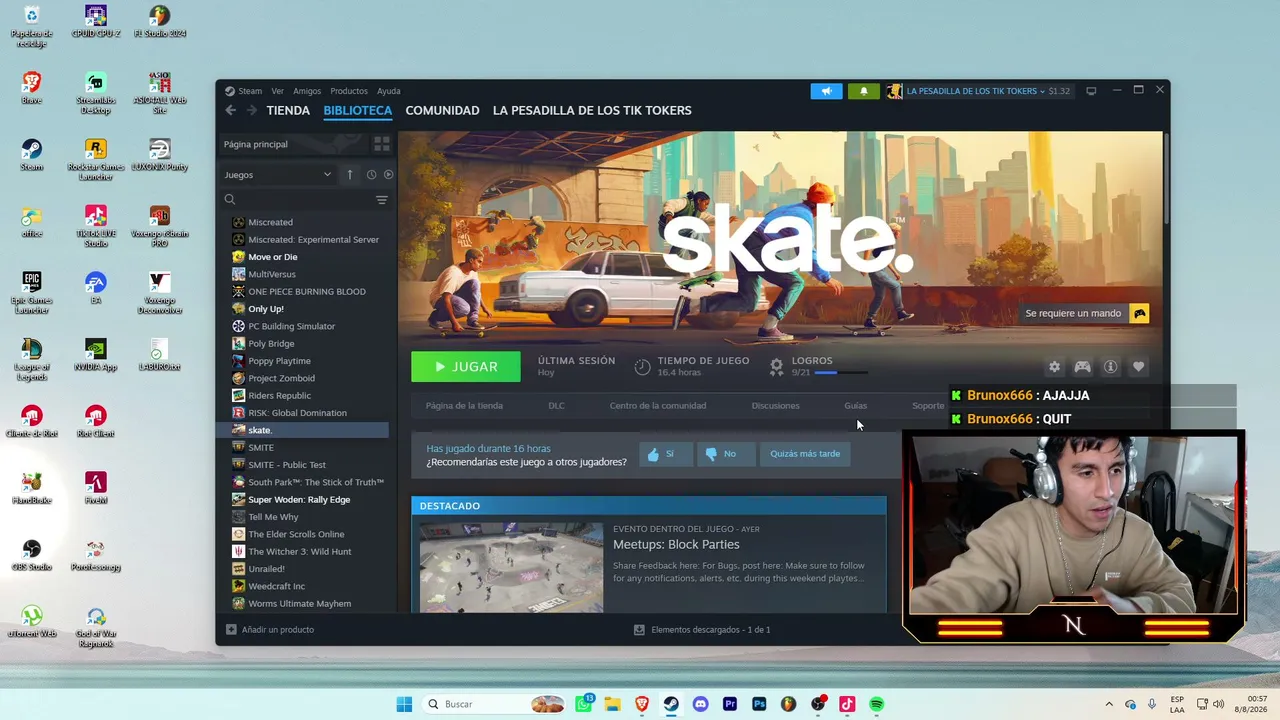
Task: Open Centro de la comunidad link
Action: coord(658,406)
